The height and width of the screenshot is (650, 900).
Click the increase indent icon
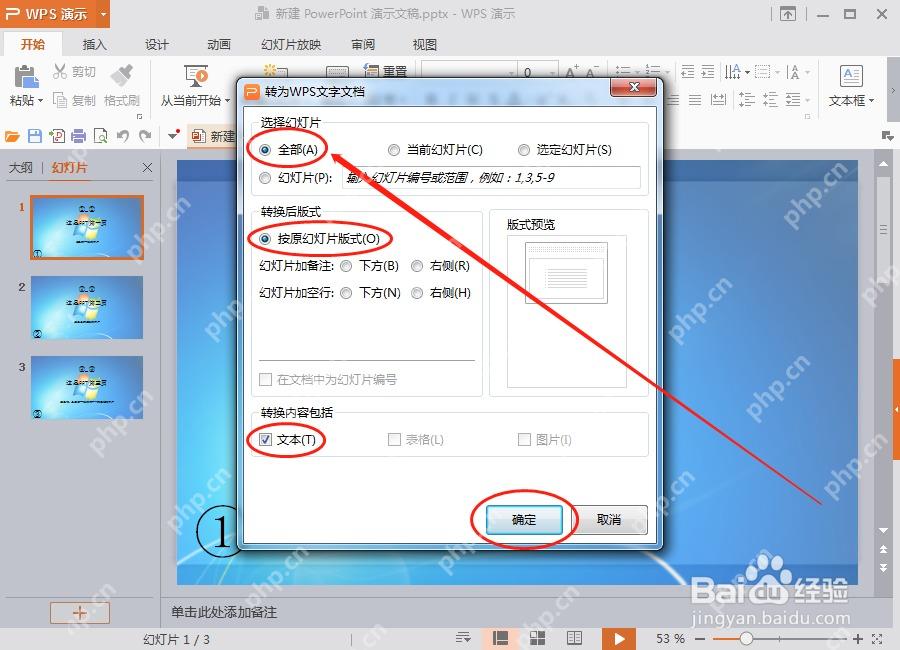pyautogui.click(x=708, y=71)
